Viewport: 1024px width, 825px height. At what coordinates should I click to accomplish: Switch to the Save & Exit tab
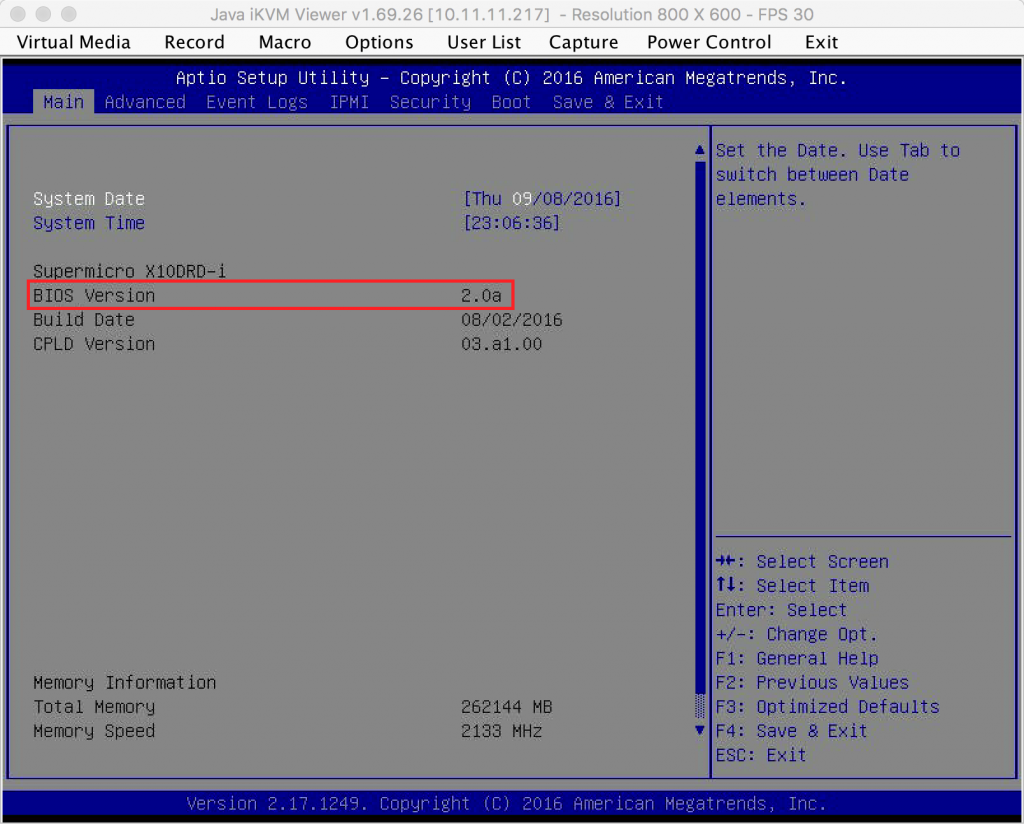pyautogui.click(x=607, y=102)
